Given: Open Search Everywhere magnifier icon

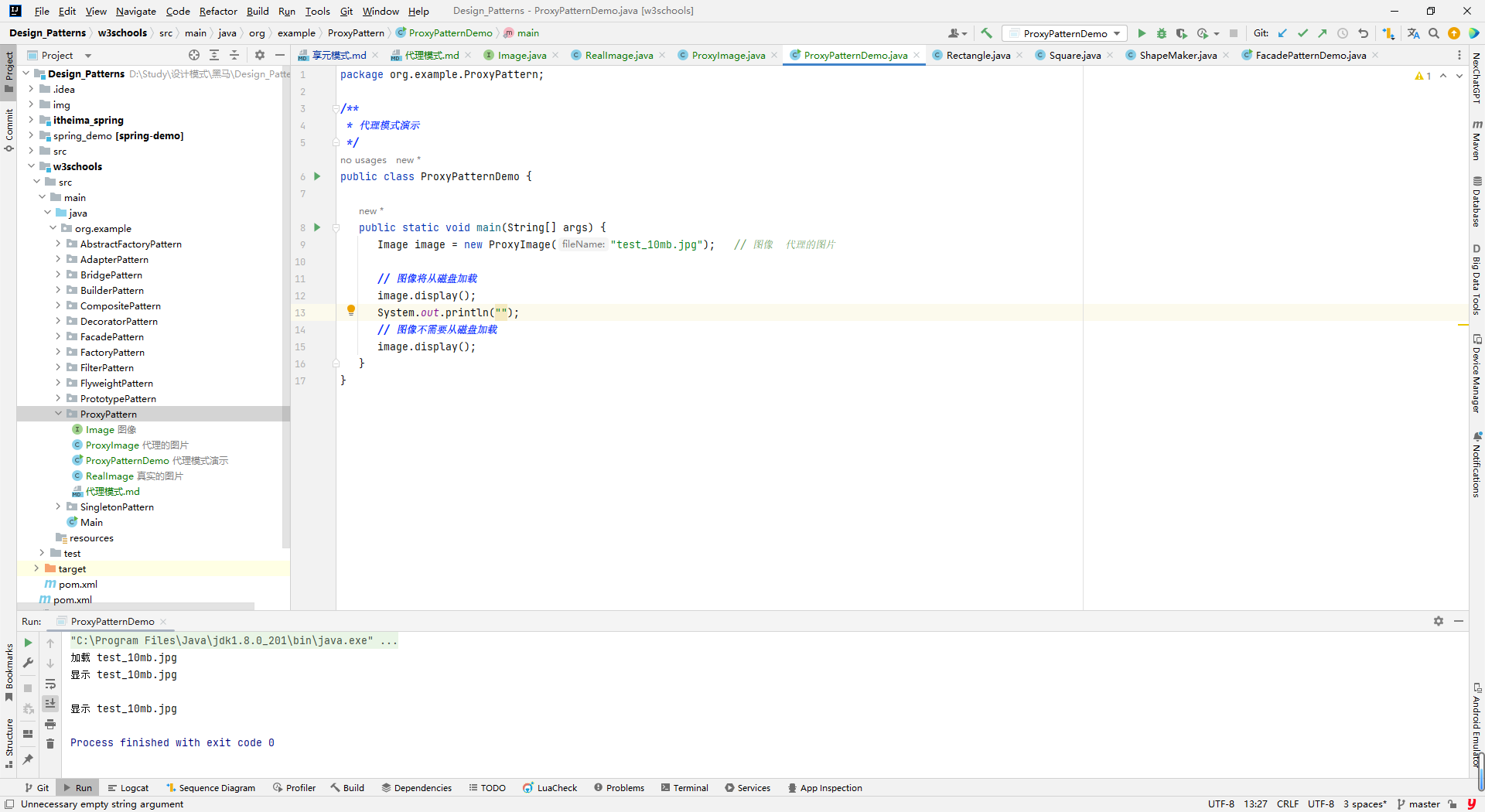Looking at the screenshot, I should coord(1434,33).
